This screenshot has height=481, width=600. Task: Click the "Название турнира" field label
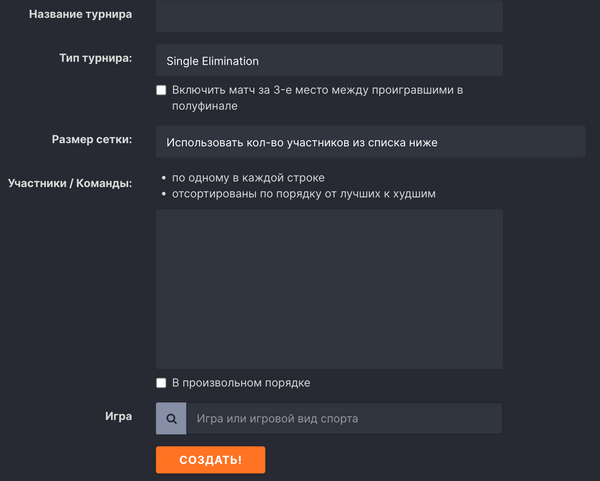tap(80, 15)
